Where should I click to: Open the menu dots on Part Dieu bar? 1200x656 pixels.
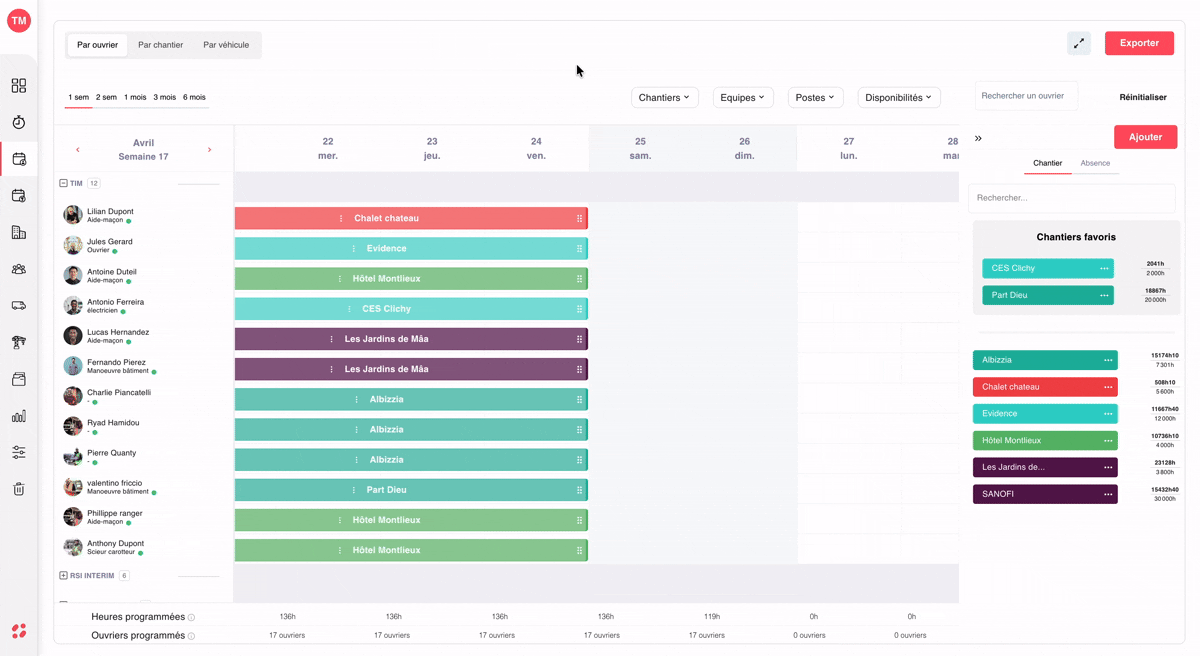coord(353,490)
